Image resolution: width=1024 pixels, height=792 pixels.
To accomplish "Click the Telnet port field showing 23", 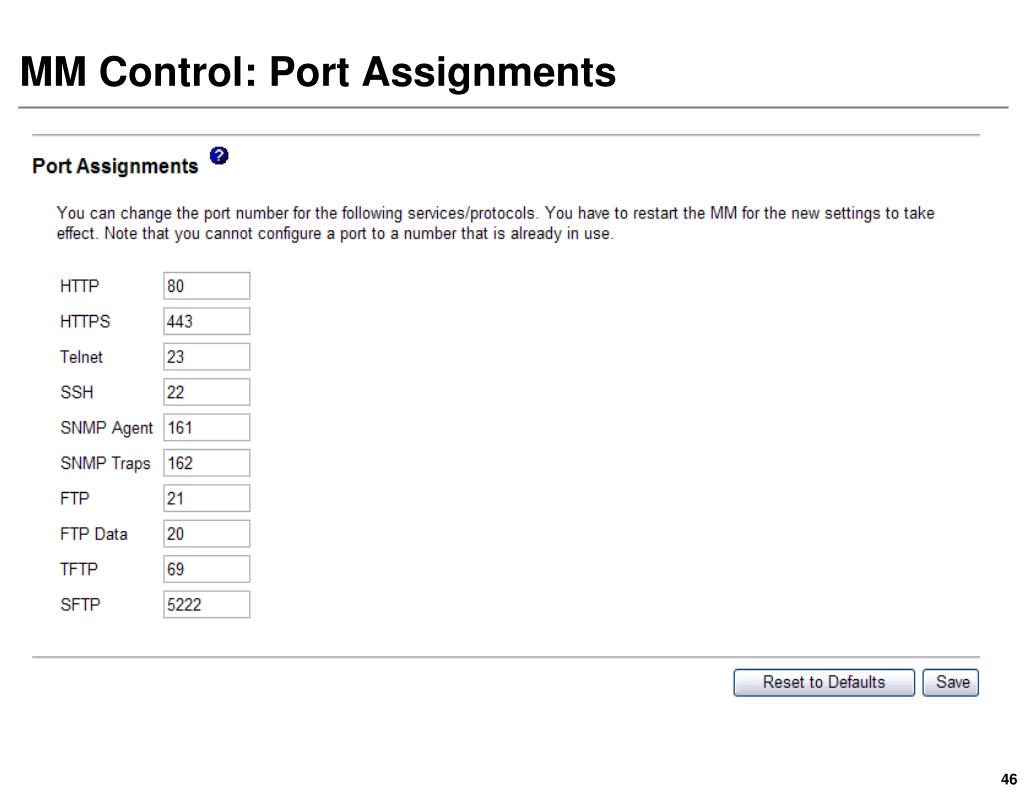I will pos(206,356).
